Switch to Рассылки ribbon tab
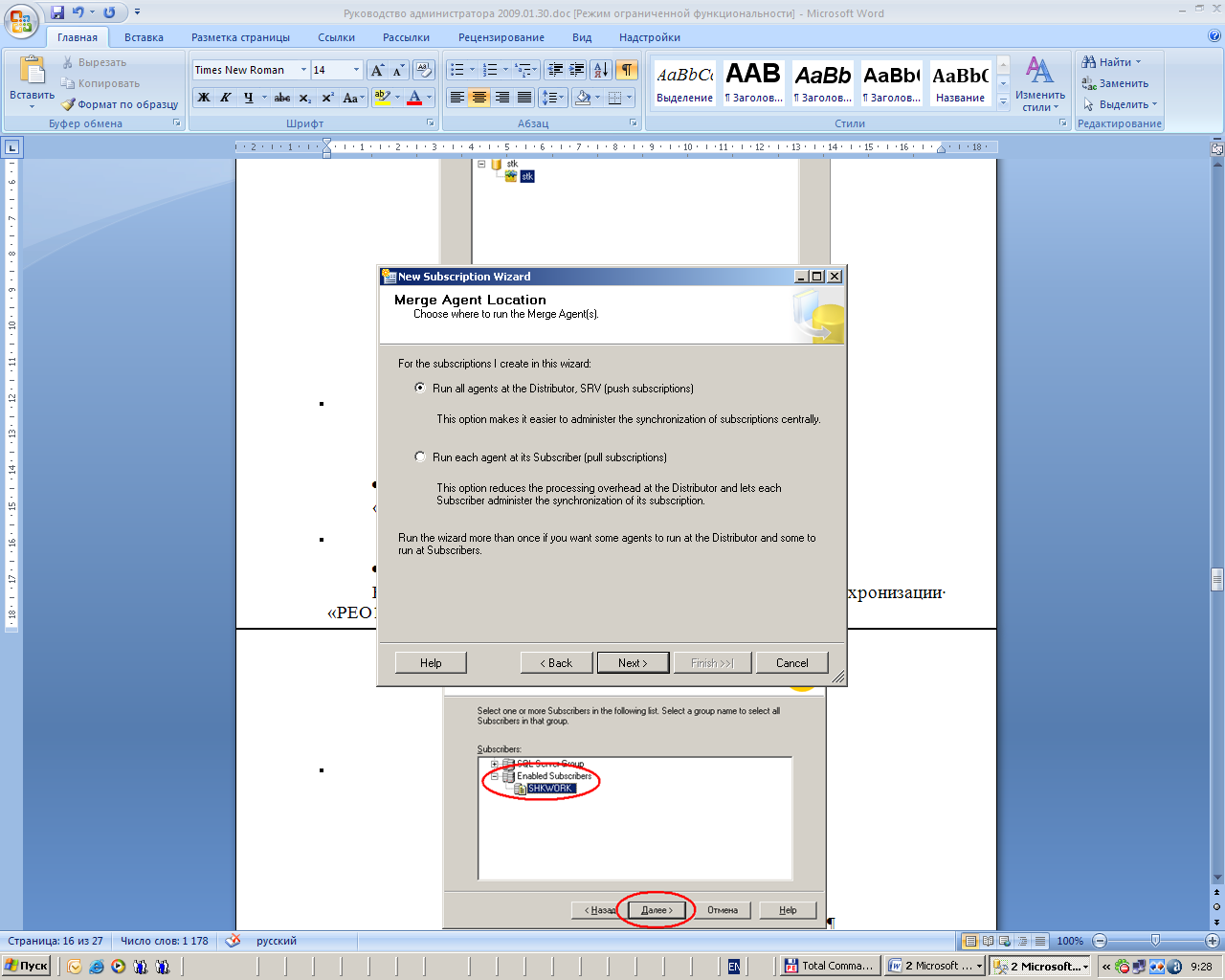 tap(406, 37)
